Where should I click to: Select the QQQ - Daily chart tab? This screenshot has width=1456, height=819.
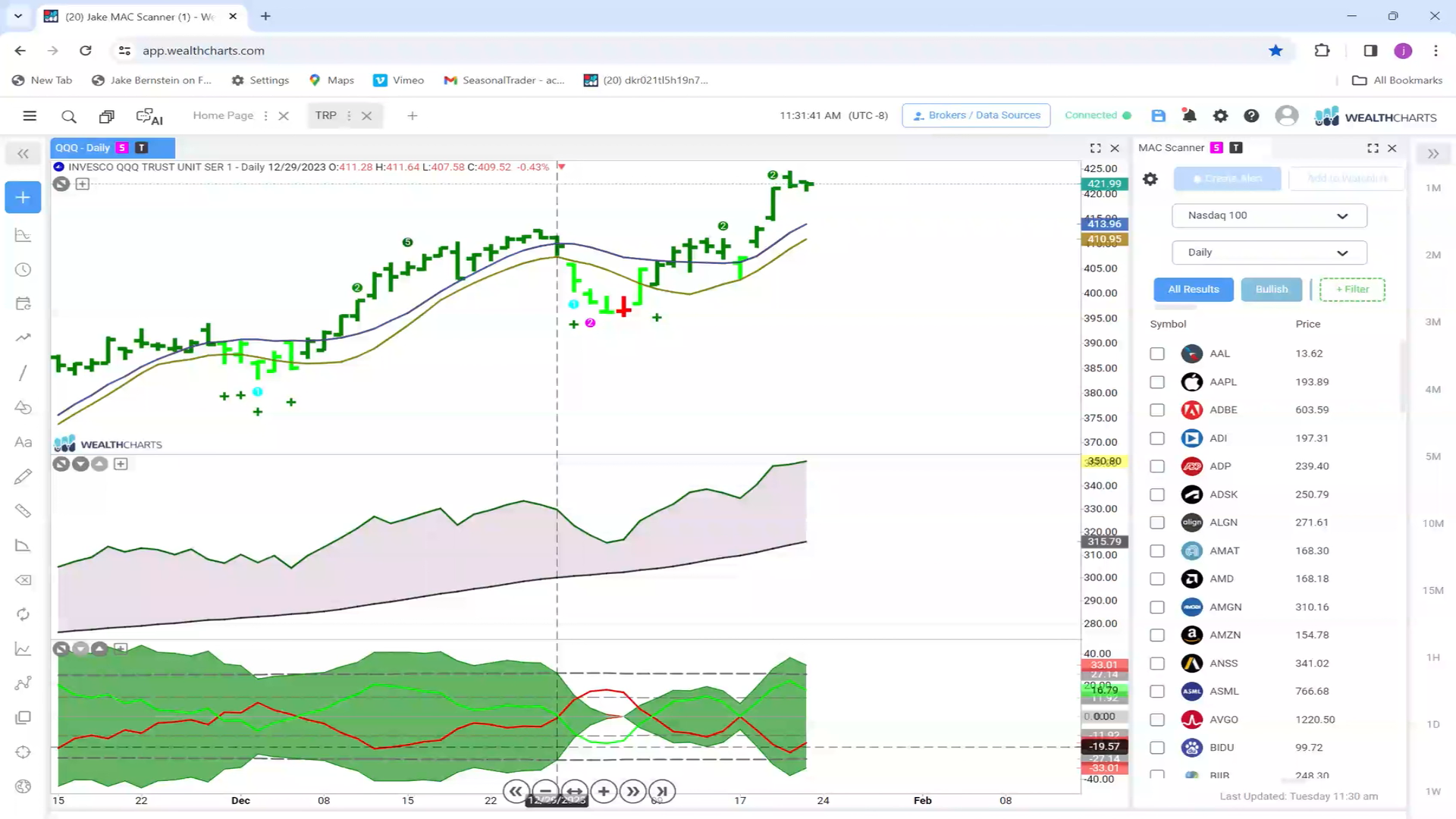[x=83, y=148]
